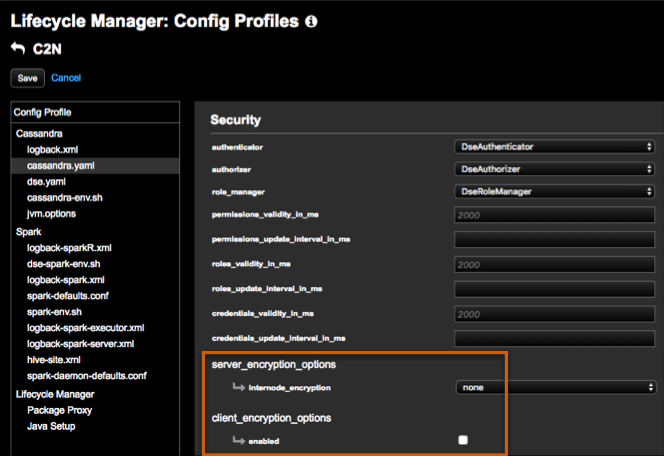Click the roles_update_interval_in_ms input

click(554, 289)
